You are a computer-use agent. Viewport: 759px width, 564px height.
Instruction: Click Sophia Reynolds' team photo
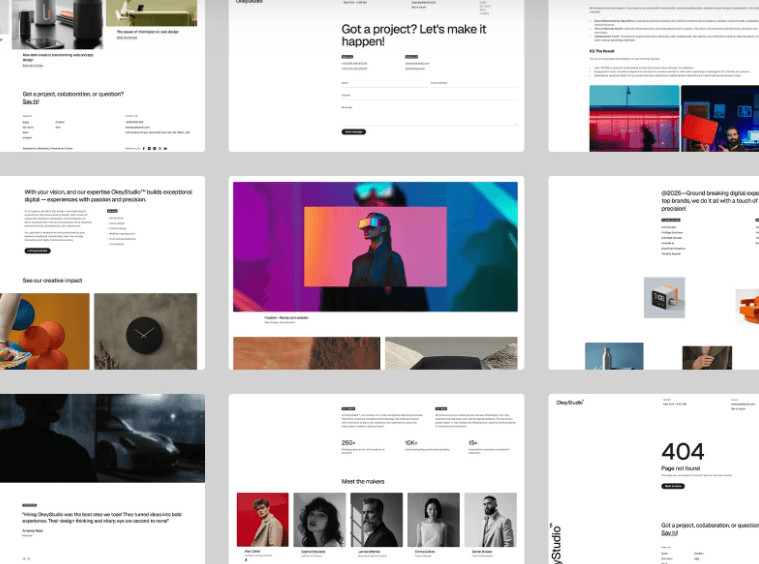(x=319, y=520)
